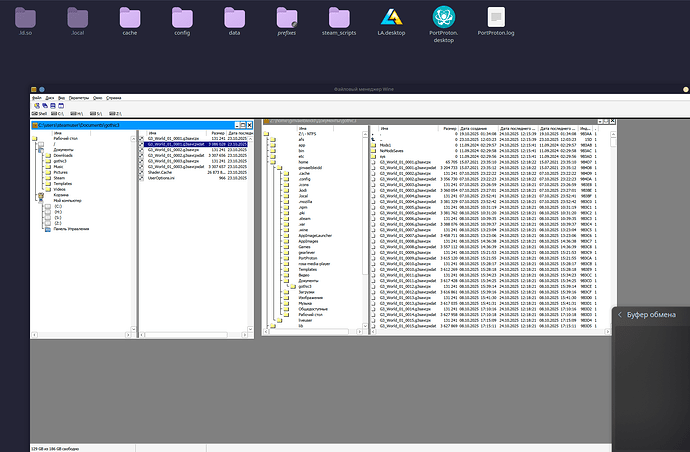Image resolution: width=690 pixels, height=452 pixels.
Task: Click the Shell drive button in drive bar
Action: click(40, 113)
